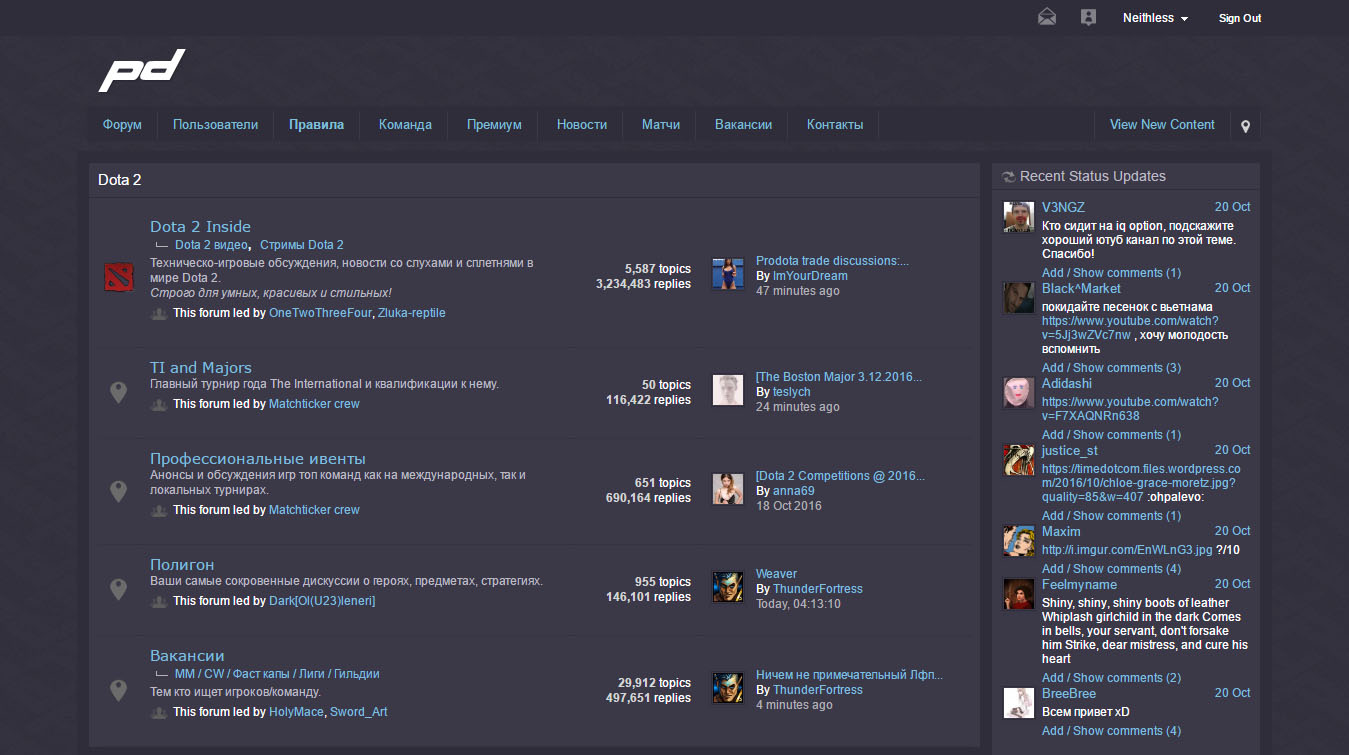Image resolution: width=1349 pixels, height=755 pixels.
Task: Open ThunderFortress avatar in the Полигон row
Action: pyautogui.click(x=727, y=586)
